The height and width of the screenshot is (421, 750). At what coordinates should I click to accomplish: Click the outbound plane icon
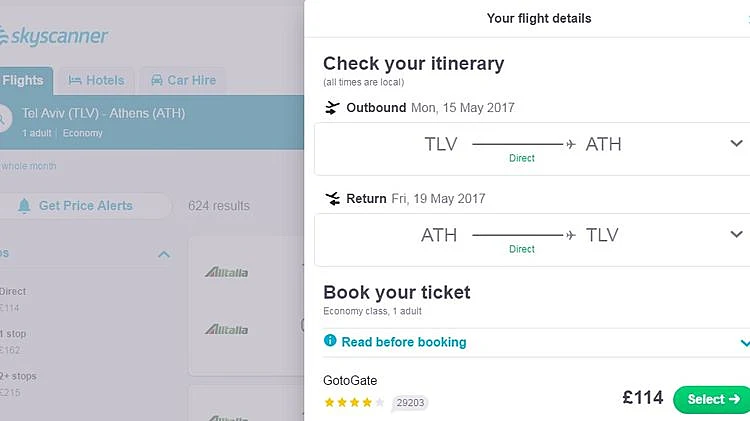[333, 108]
